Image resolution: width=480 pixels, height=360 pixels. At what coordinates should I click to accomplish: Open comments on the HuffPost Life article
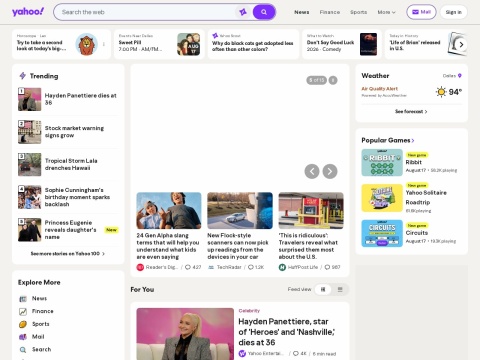pos(332,267)
